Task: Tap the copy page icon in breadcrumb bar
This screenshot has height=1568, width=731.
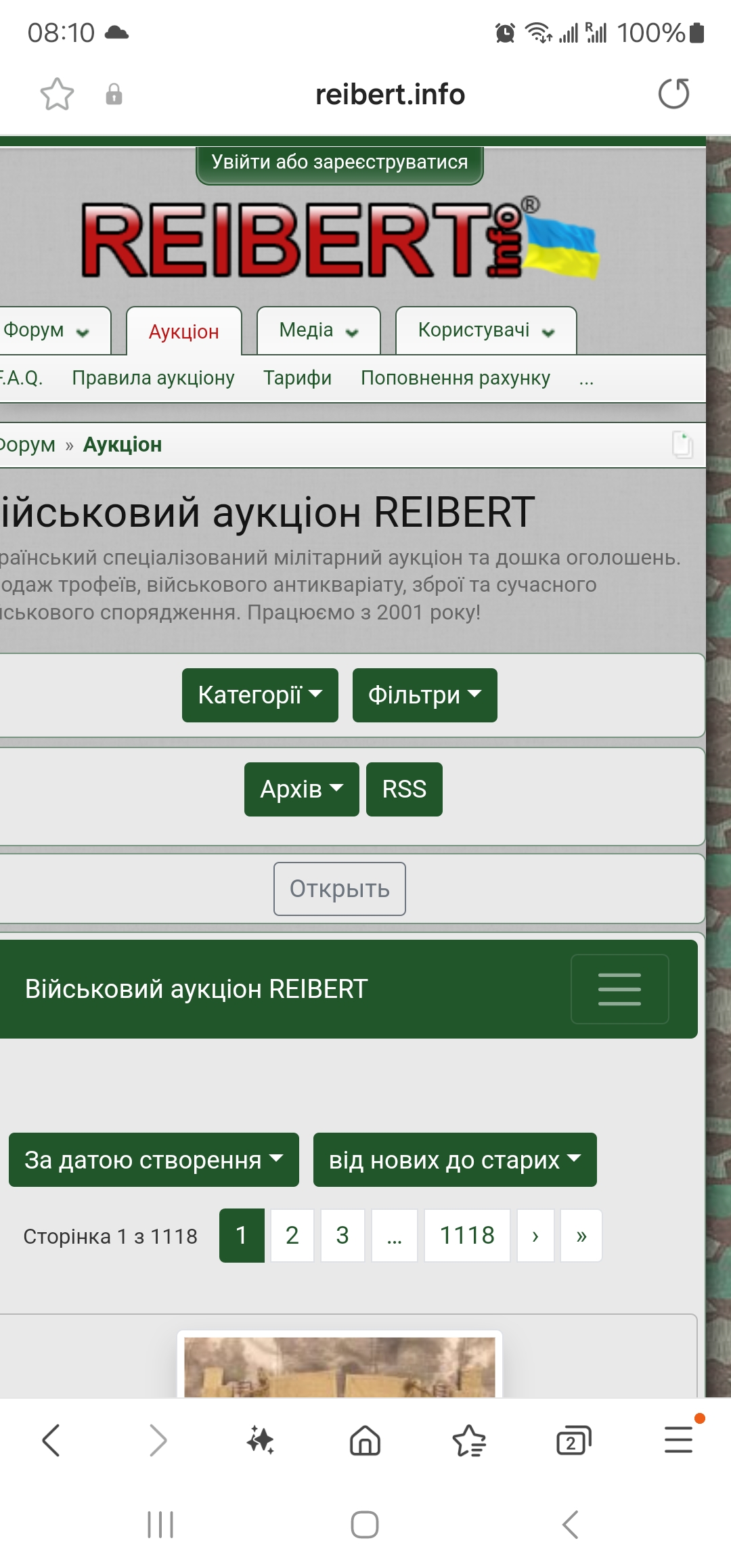Action: 682,445
